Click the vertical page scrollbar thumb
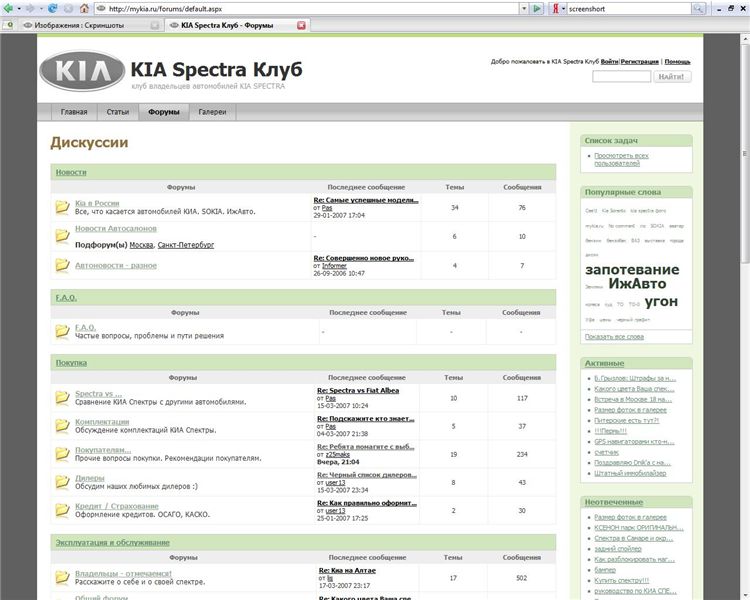Image resolution: width=750 pixels, height=600 pixels. 745,153
